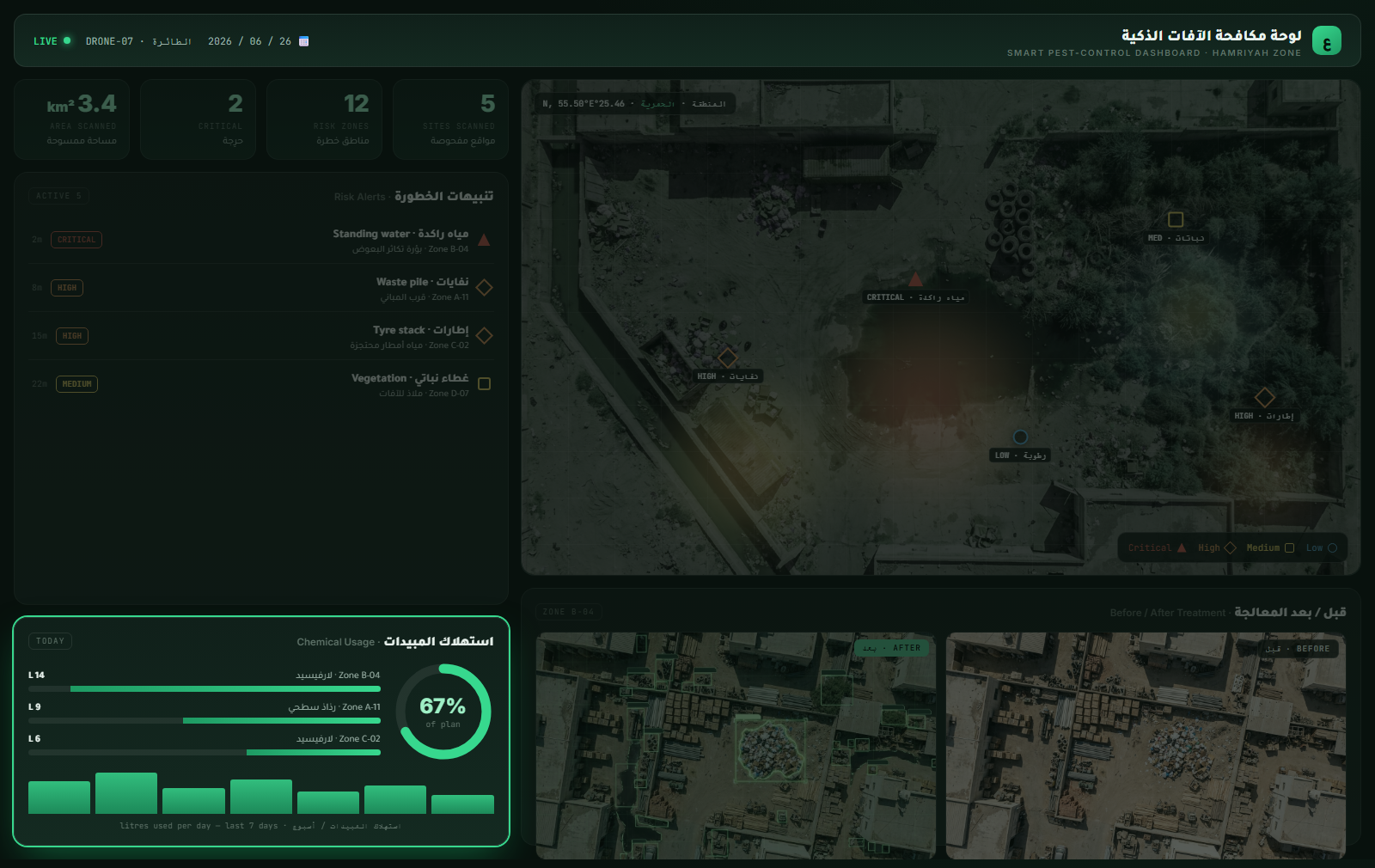Viewport: 1375px width, 868px height.
Task: Click the 22m timestamp on Vegetation alert
Action: 40,384
